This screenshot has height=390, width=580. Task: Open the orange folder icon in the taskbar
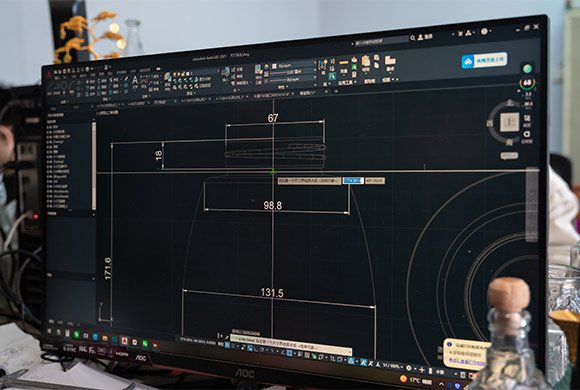[105, 338]
